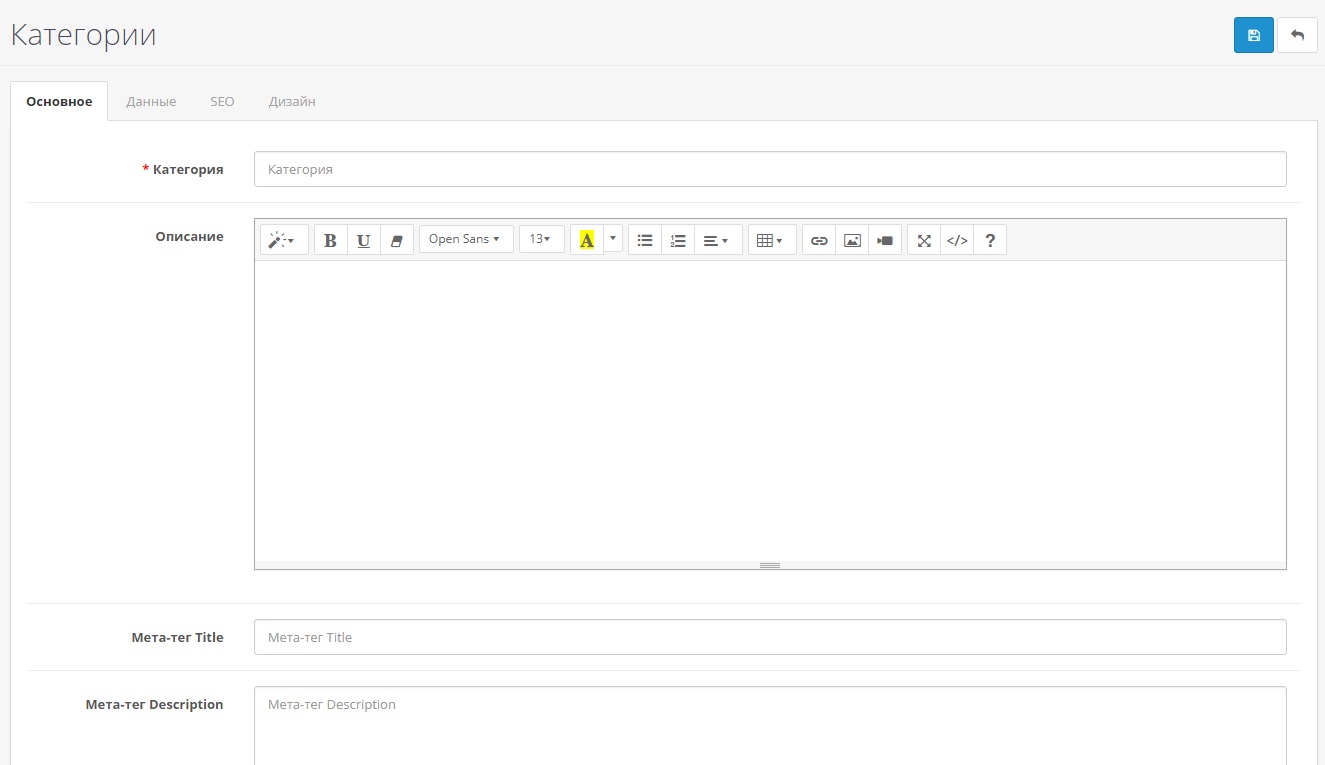Screen dimensions: 1325x765
Task: Insert an ordered numbered list
Action: pyautogui.click(x=678, y=240)
